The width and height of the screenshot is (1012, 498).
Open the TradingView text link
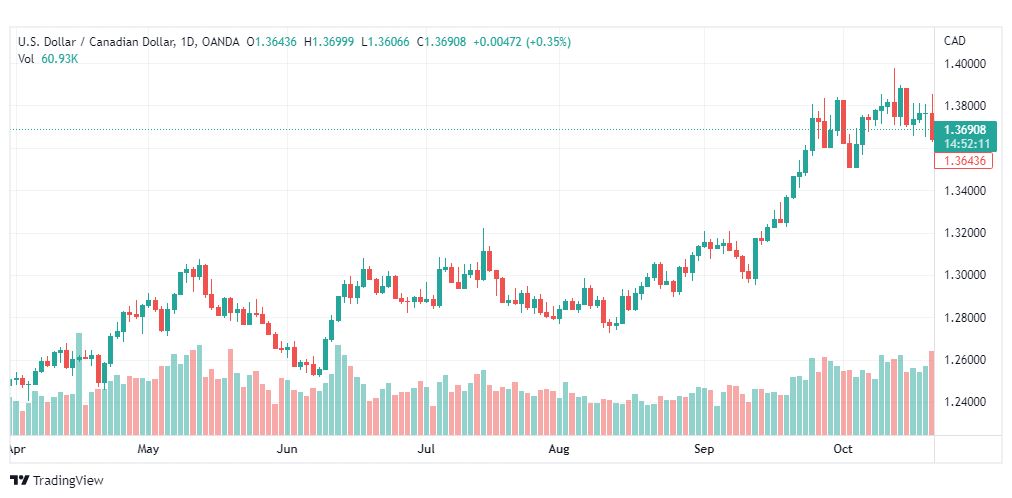point(68,481)
